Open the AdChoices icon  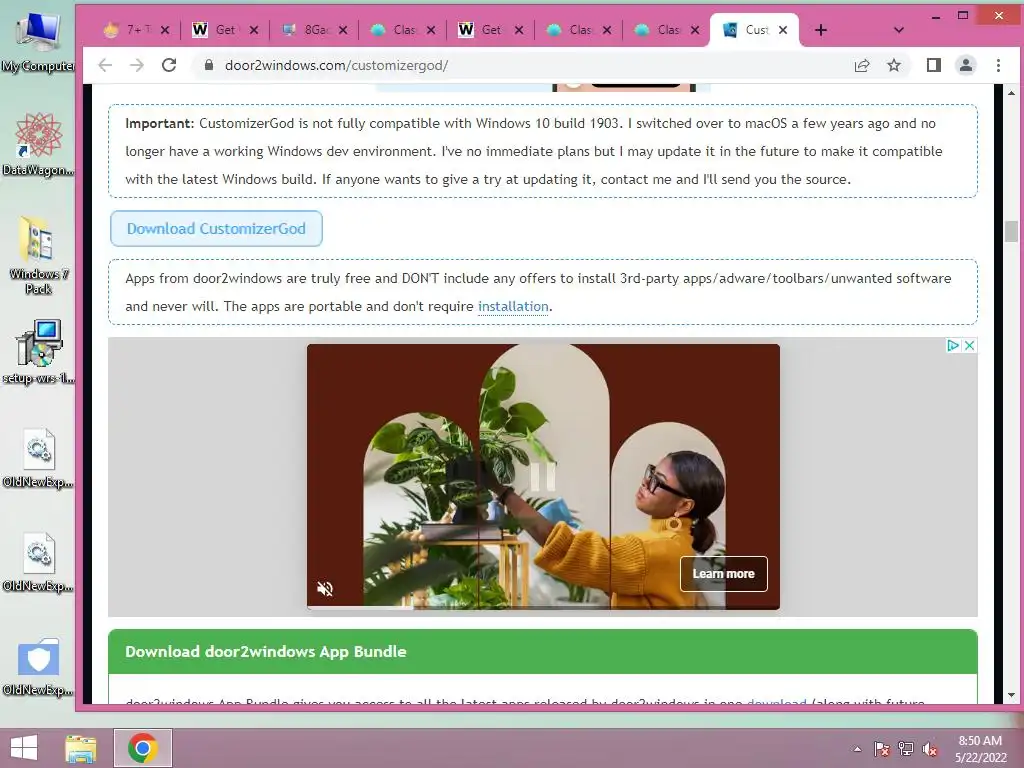(x=953, y=345)
